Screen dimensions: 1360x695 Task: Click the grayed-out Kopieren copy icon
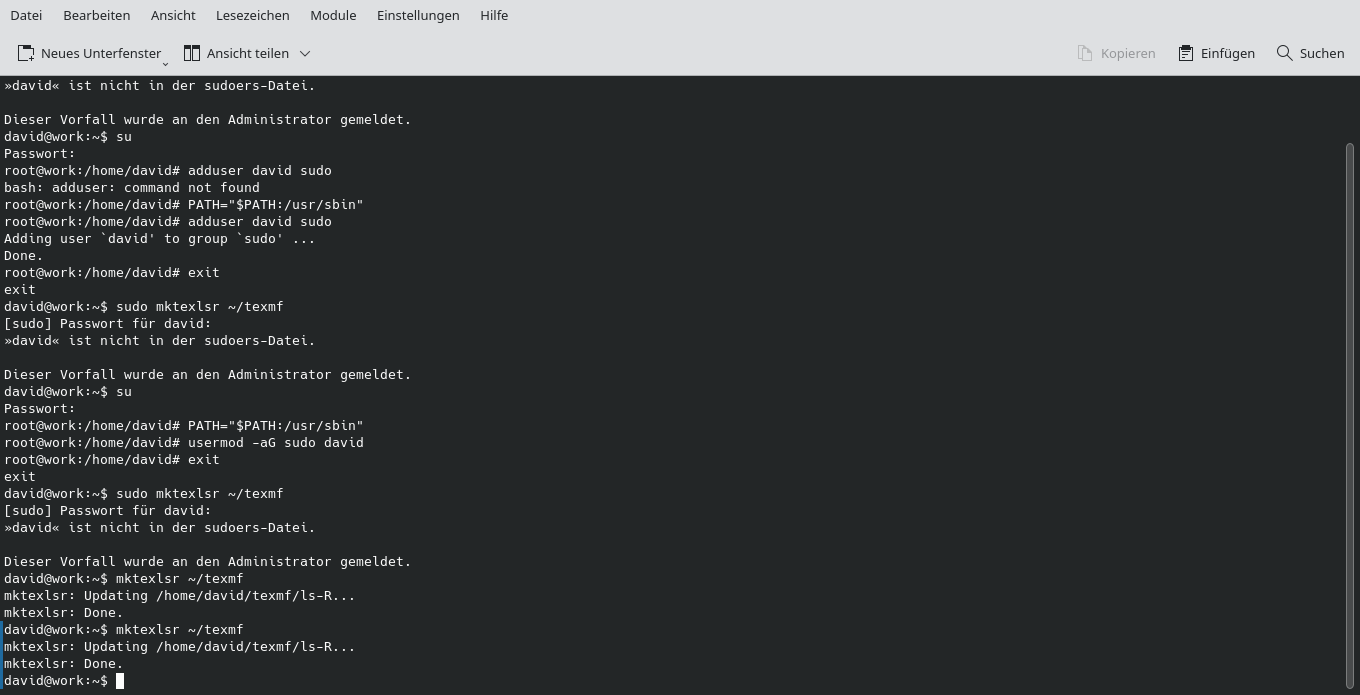tap(1083, 52)
